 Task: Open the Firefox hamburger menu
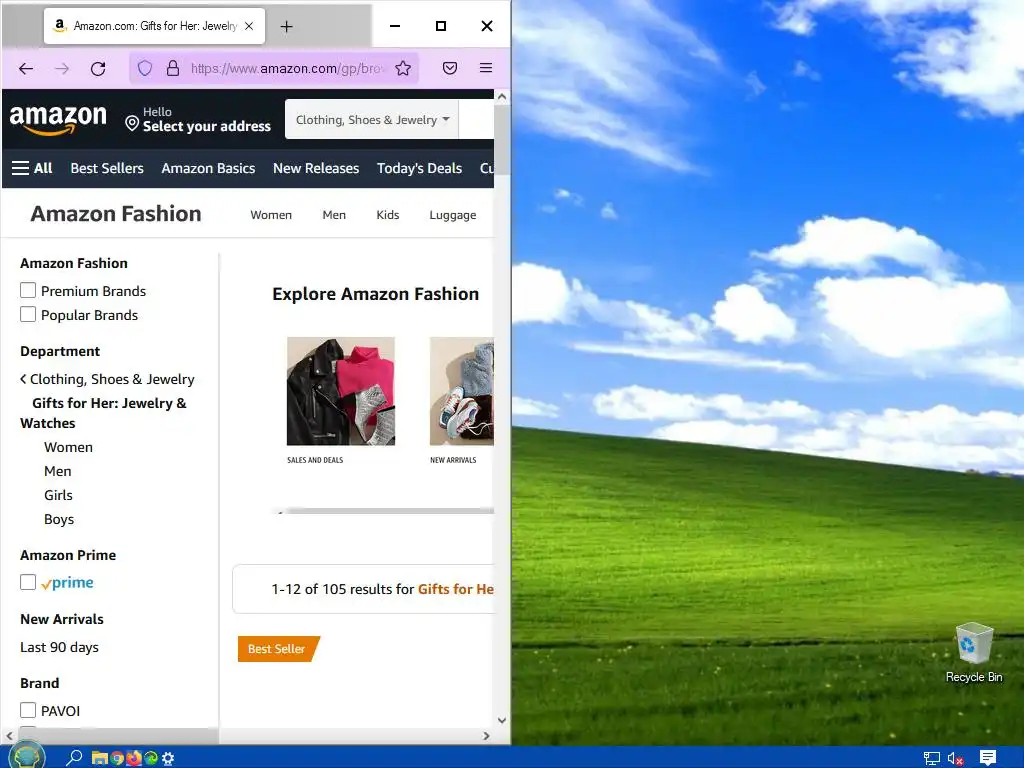tap(486, 68)
